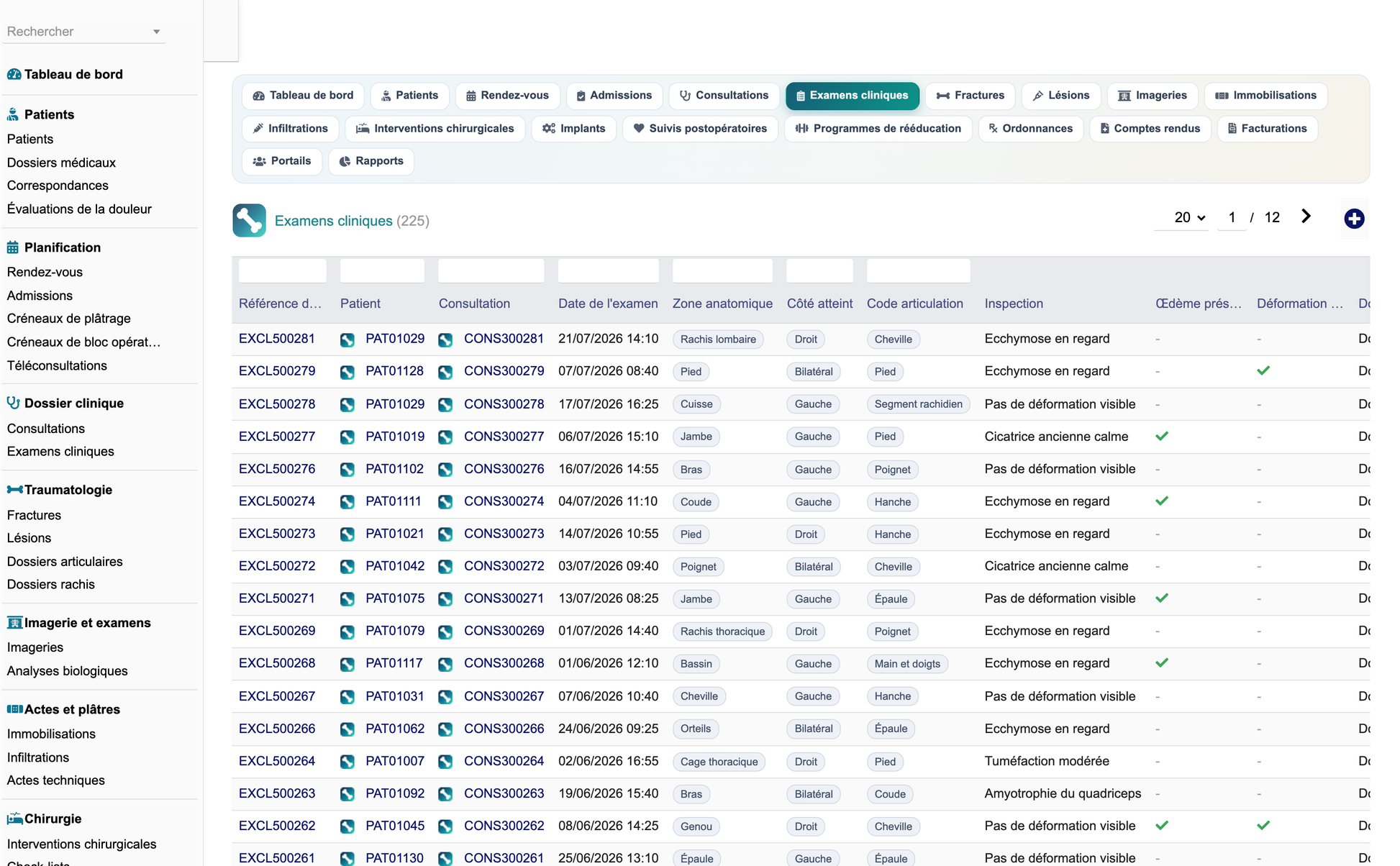The image size is (1400, 866).
Task: Open Dossiers médicaux in sidebar
Action: click(x=61, y=163)
